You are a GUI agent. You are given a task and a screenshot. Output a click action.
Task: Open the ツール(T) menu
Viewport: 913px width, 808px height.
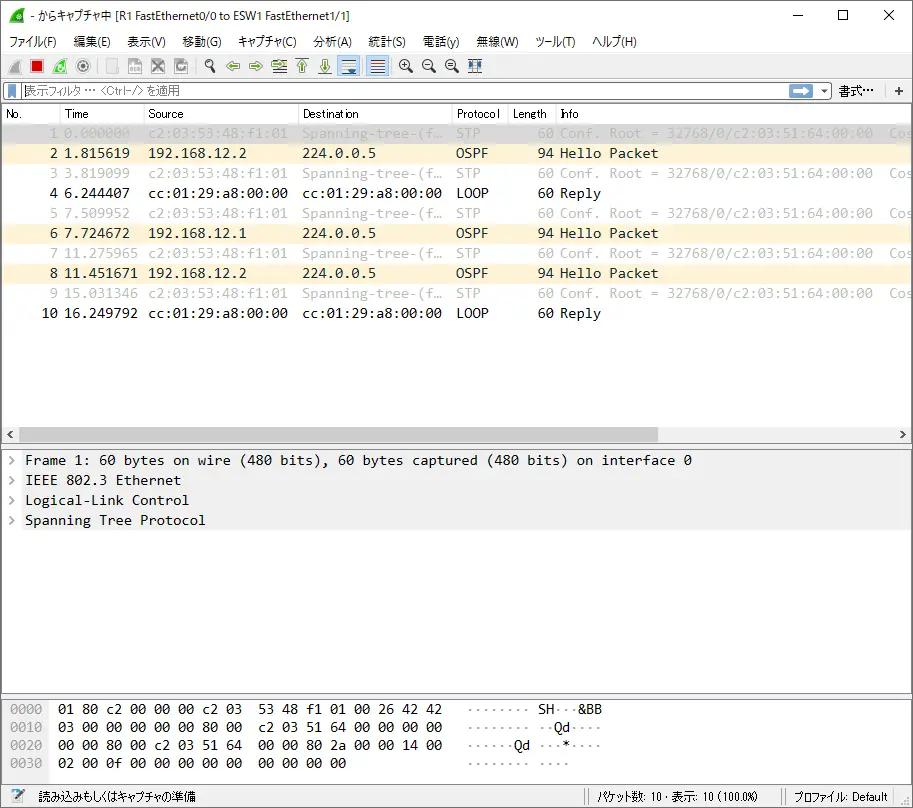tap(555, 42)
